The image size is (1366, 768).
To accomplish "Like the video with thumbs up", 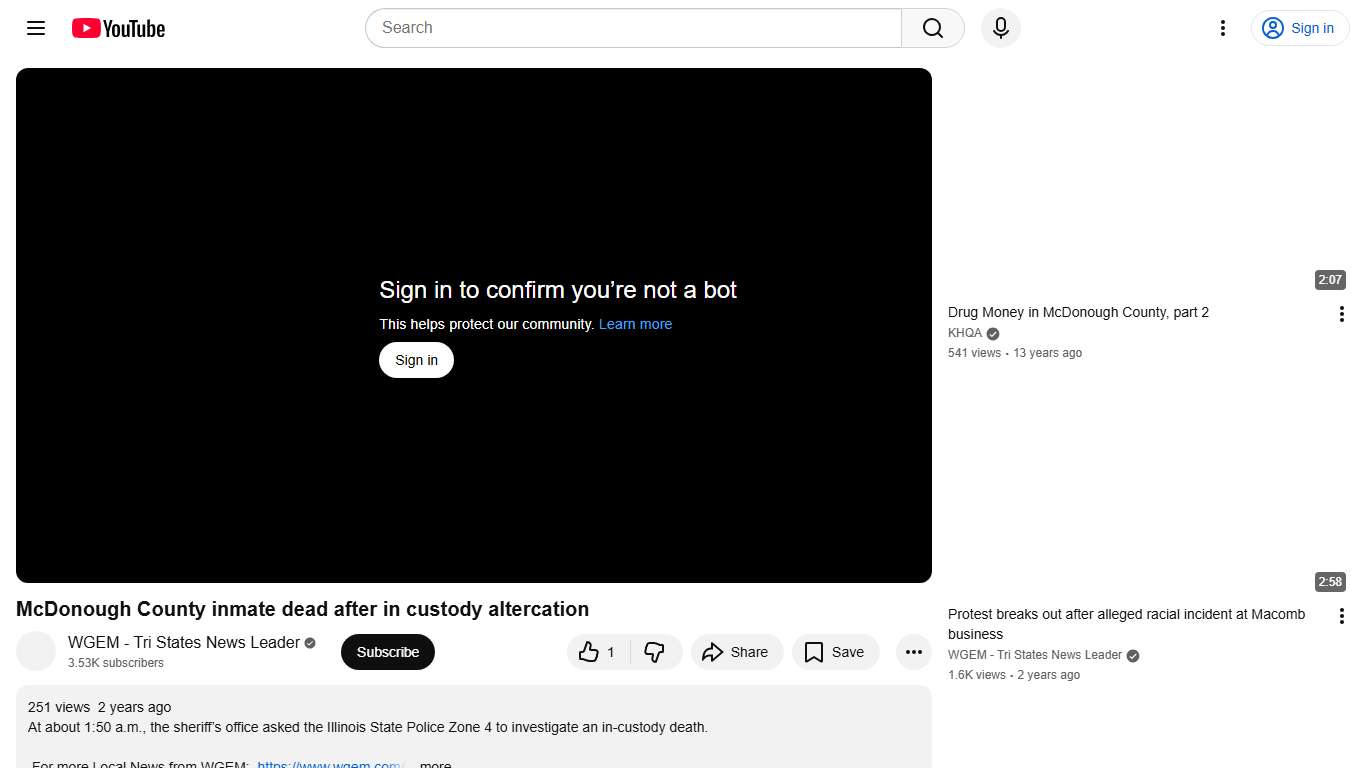I will pos(598,652).
